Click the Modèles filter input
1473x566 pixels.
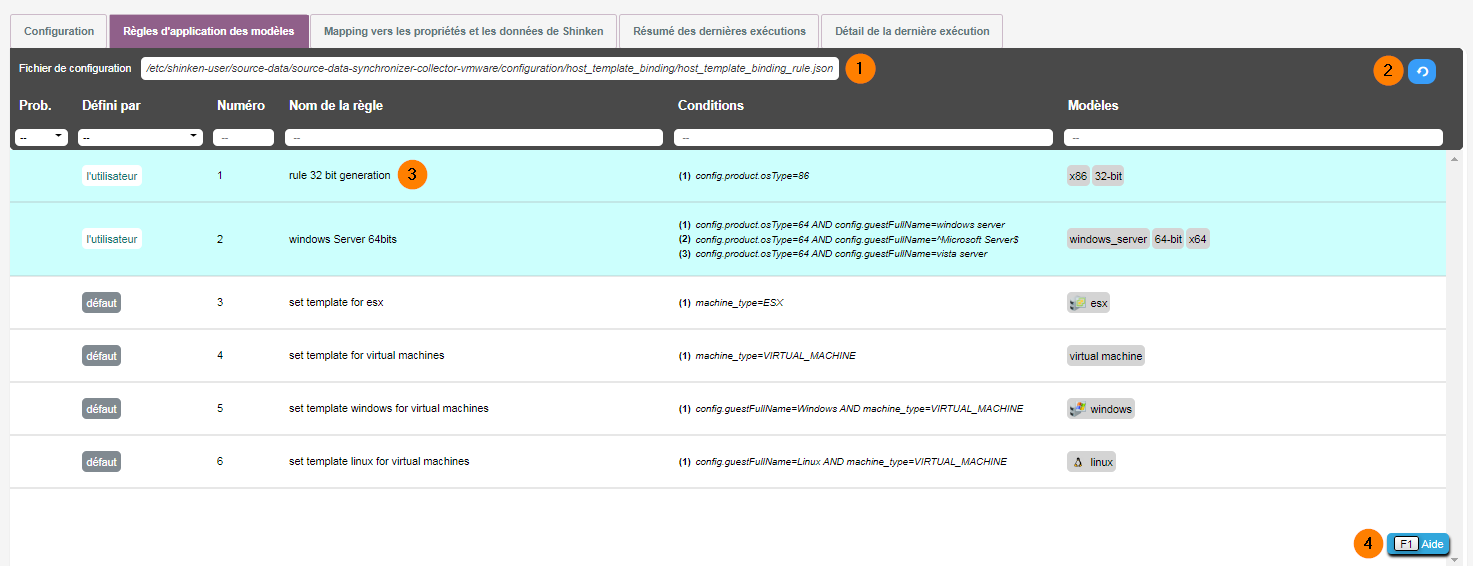[x=1253, y=138]
